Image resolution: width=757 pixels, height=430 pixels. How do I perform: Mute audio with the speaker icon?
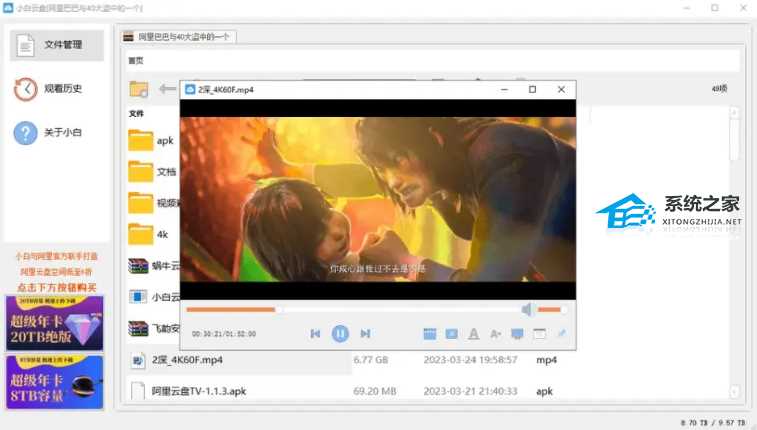(527, 309)
